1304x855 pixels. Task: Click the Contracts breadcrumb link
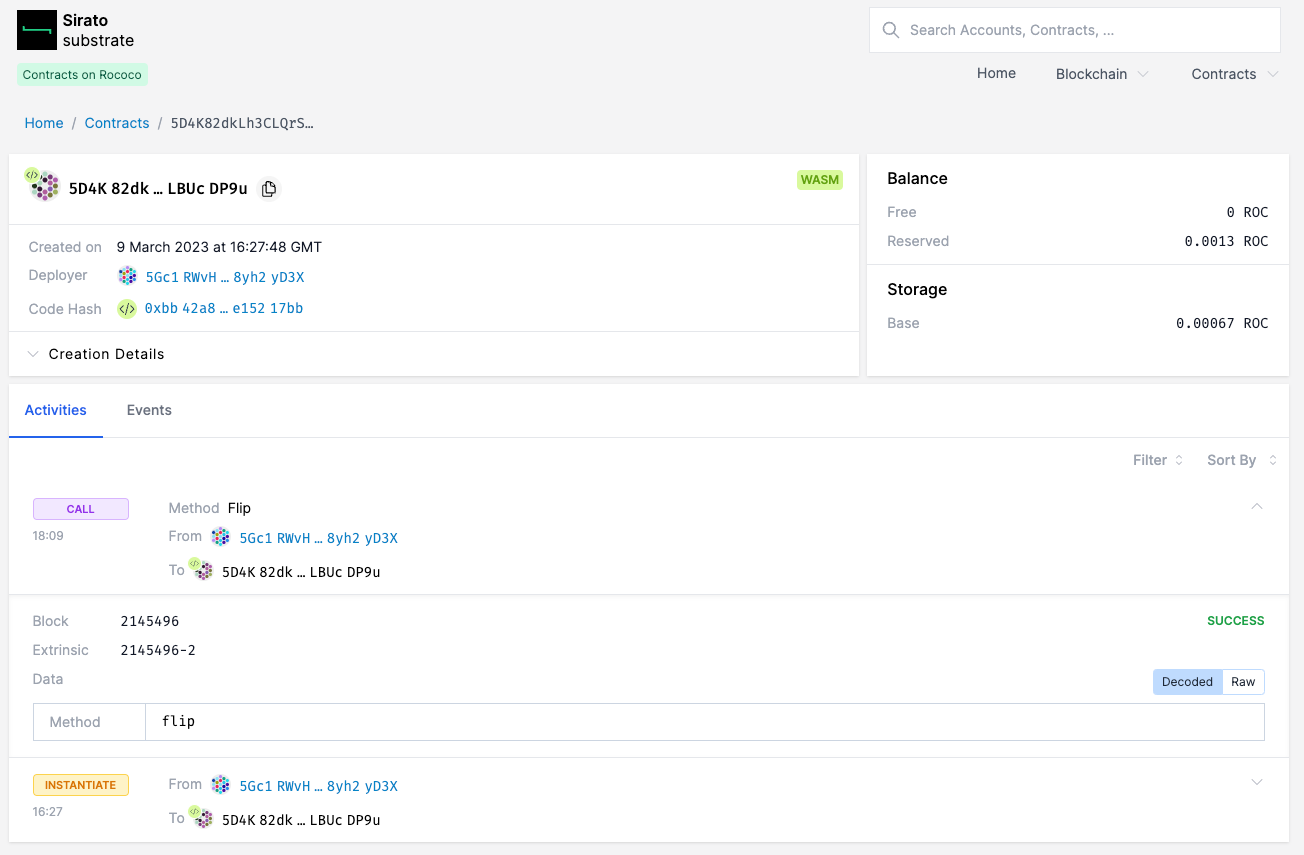click(117, 123)
